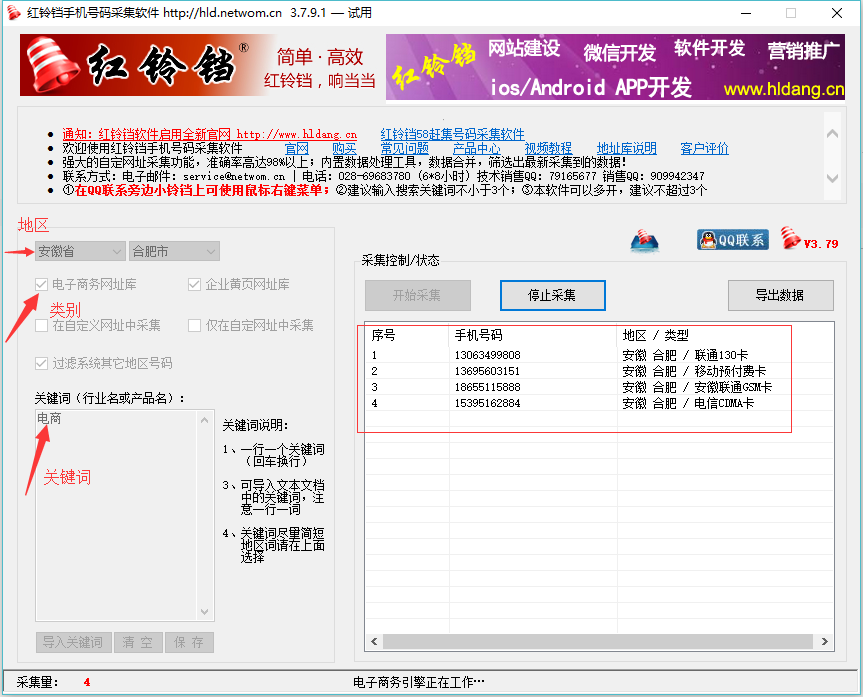This screenshot has height=697, width=863.
Task: Click the V3.79 version bell icon
Action: (x=791, y=238)
